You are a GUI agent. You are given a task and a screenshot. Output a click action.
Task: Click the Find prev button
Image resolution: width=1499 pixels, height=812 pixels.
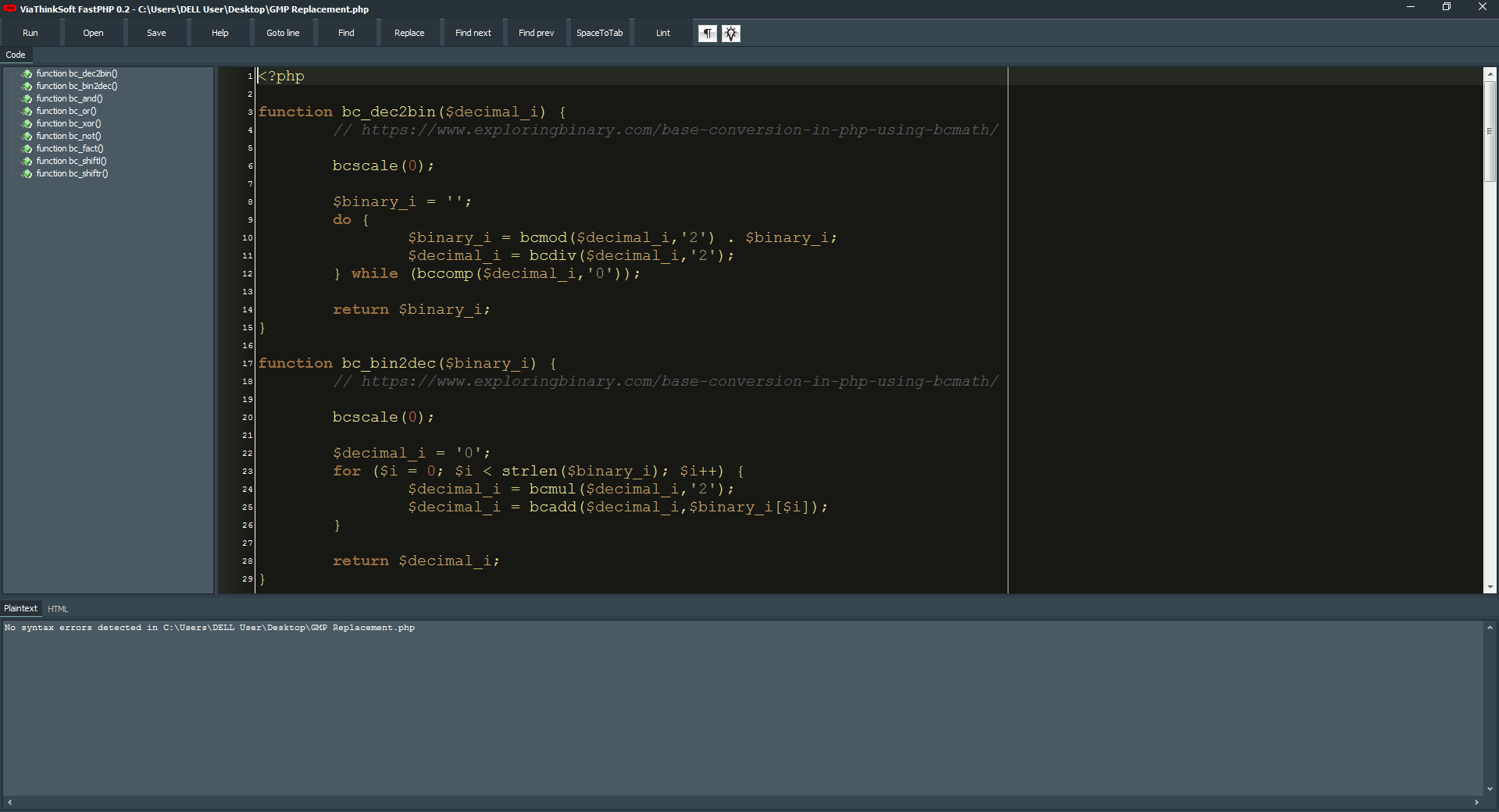(536, 33)
